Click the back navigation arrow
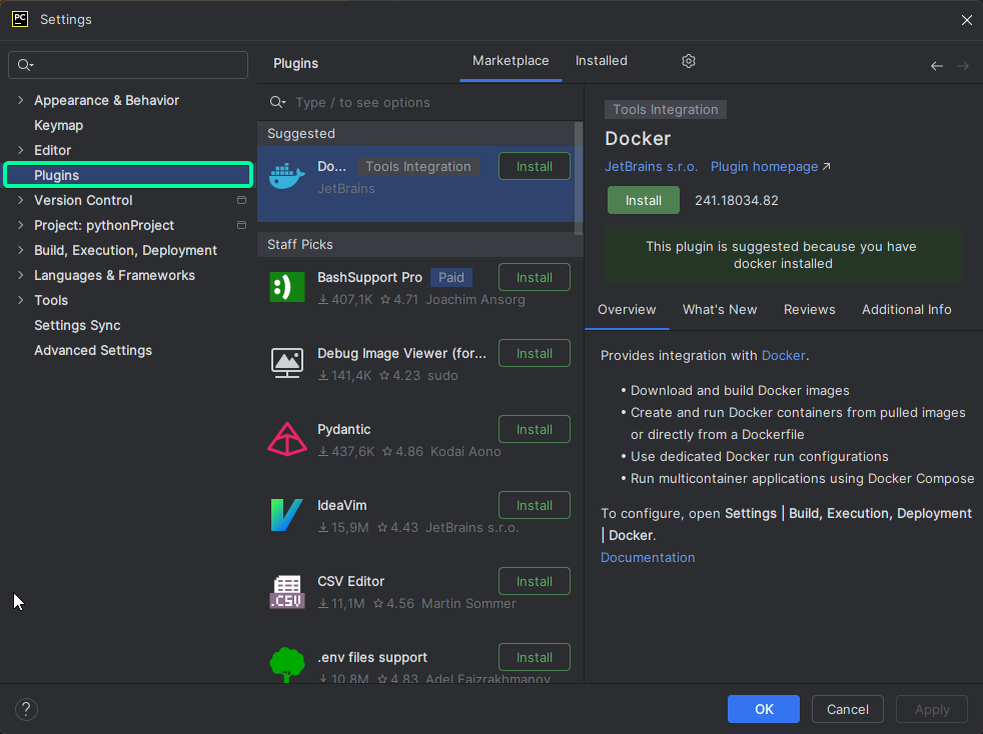The image size is (983, 734). 937,65
